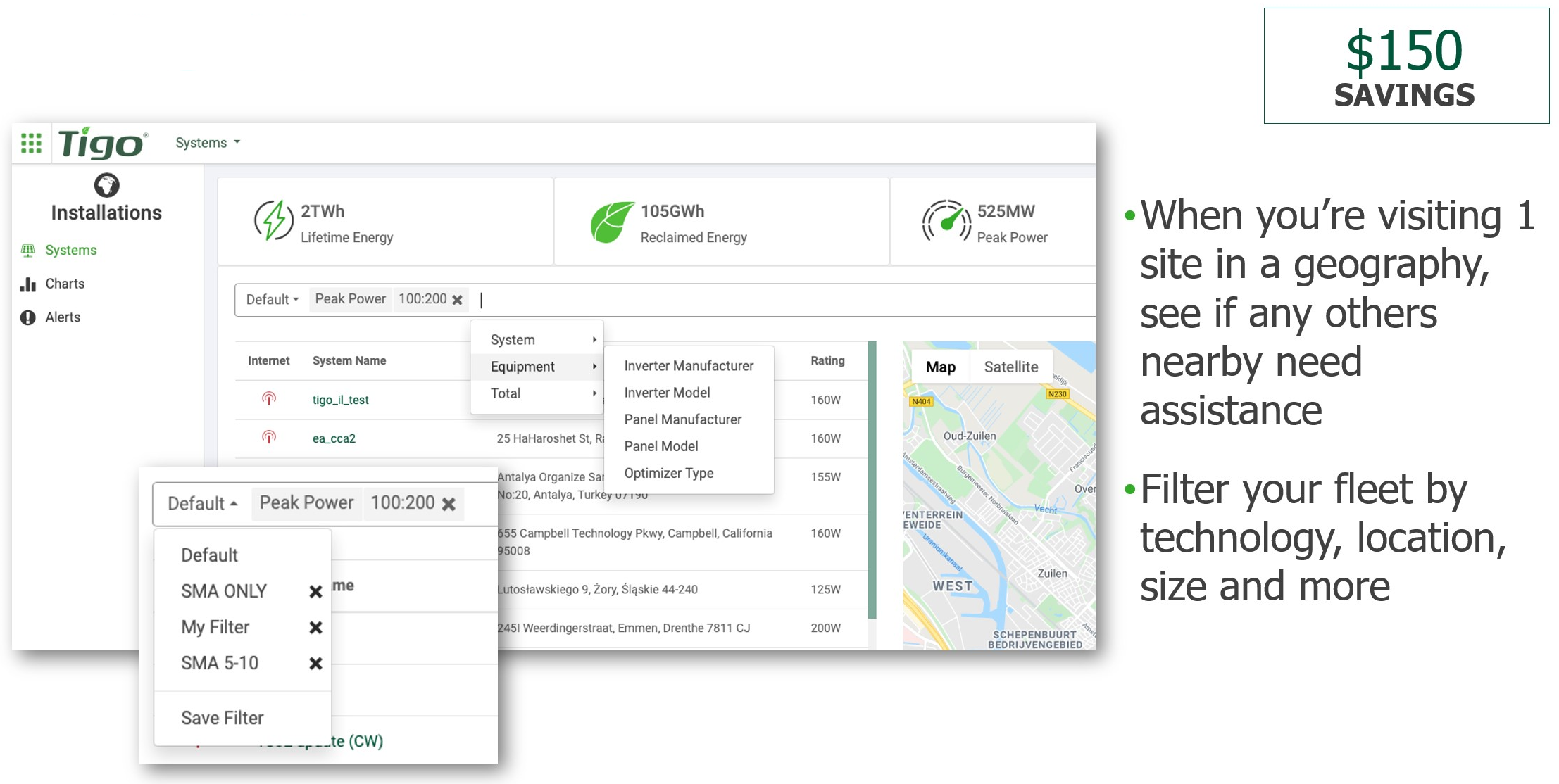Image resolution: width=1559 pixels, height=784 pixels.
Task: Click internet signal icon for ea_cca2
Action: (x=269, y=438)
